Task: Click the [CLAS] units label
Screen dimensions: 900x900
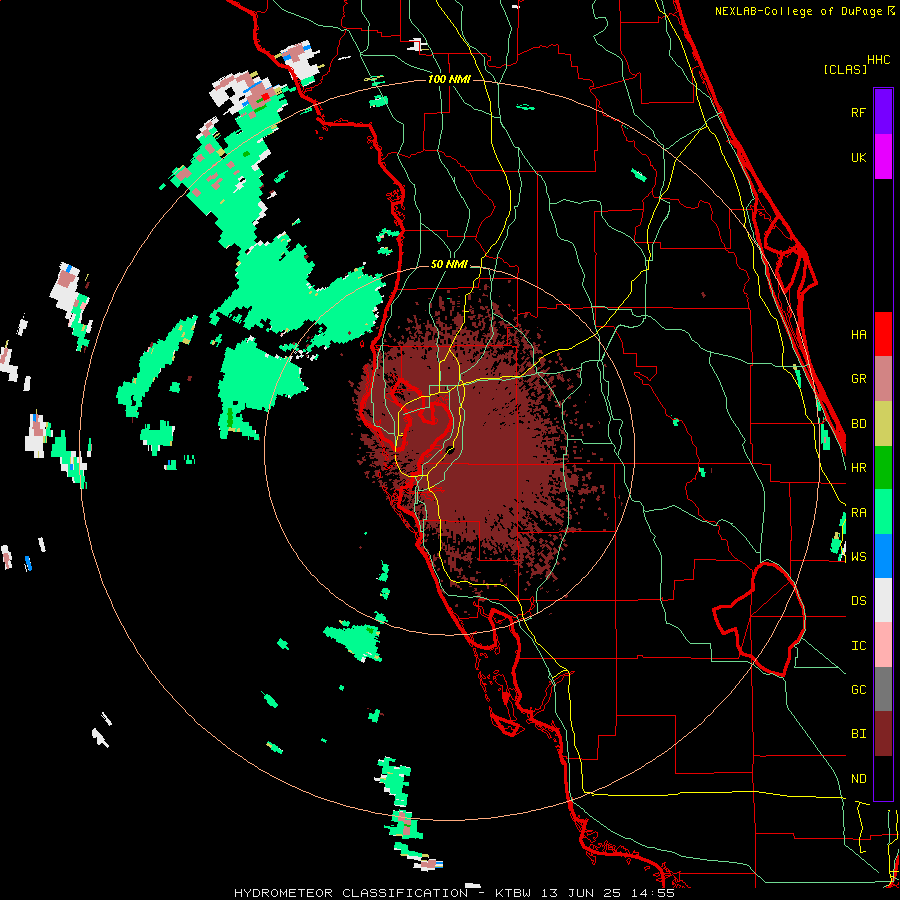Action: click(845, 69)
